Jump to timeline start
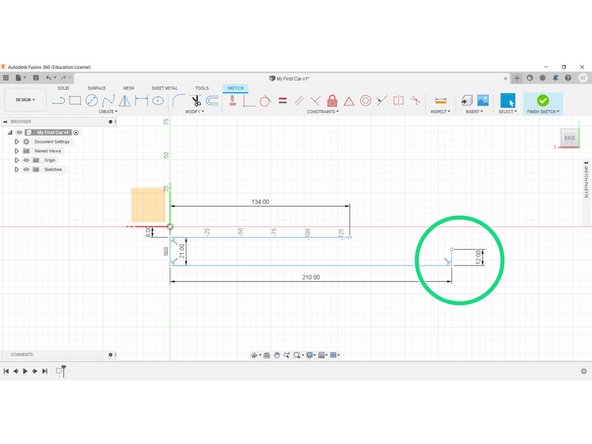This screenshot has height=444, width=592. 6,371
